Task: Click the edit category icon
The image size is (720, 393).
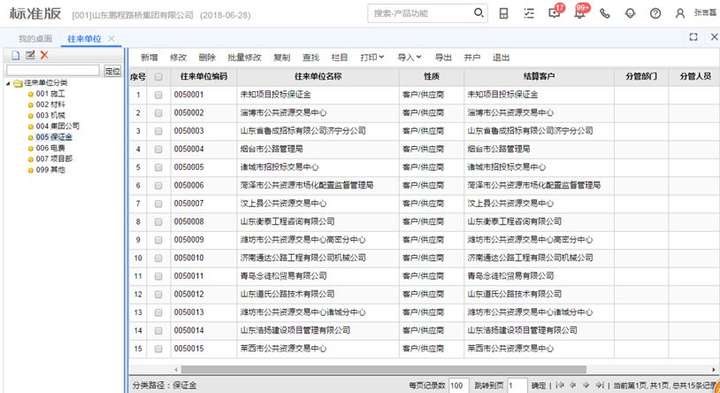Action: [30, 55]
